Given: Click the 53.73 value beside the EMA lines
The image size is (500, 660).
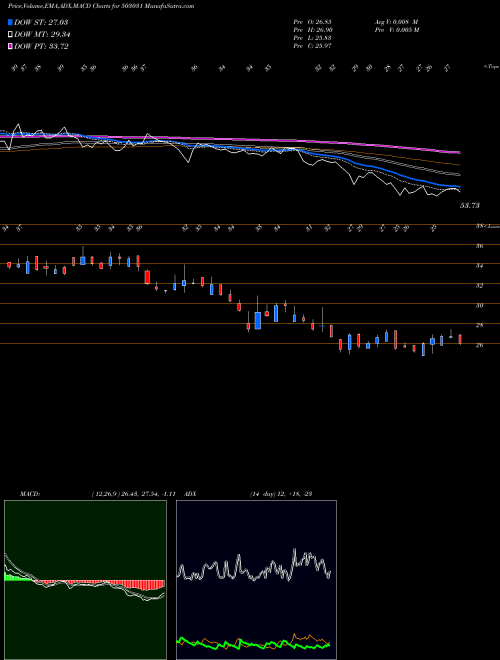Looking at the screenshot, I should pos(470,205).
